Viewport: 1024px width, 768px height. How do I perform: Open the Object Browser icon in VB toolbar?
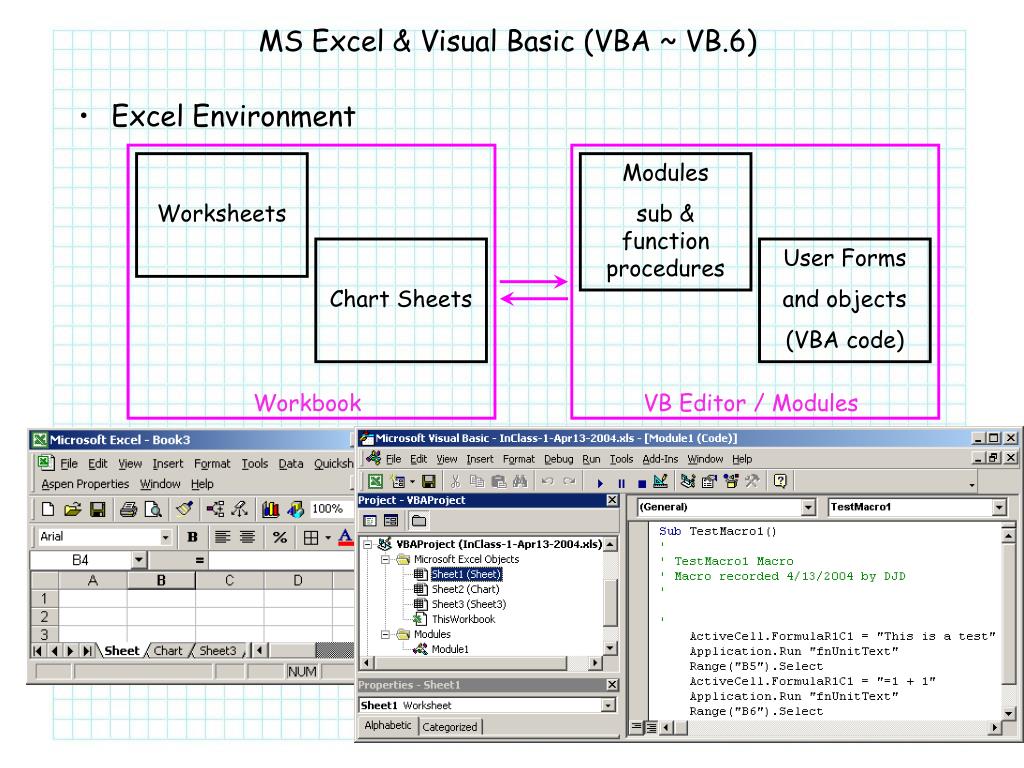click(731, 482)
